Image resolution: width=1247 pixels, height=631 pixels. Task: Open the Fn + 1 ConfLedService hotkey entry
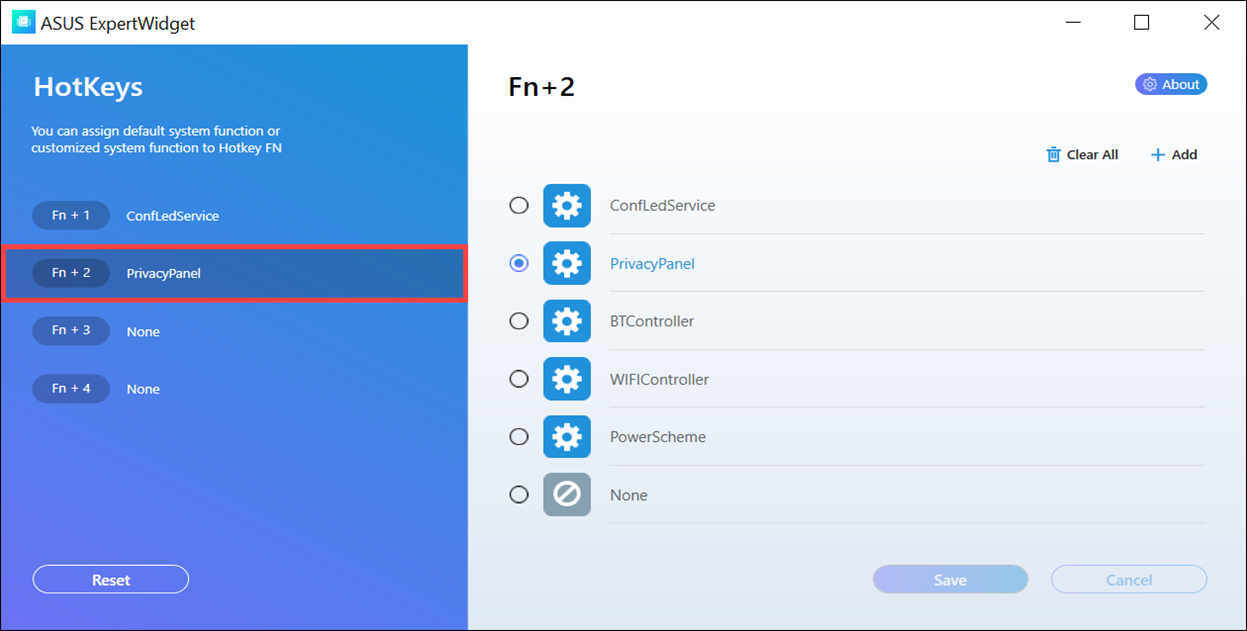coord(234,215)
